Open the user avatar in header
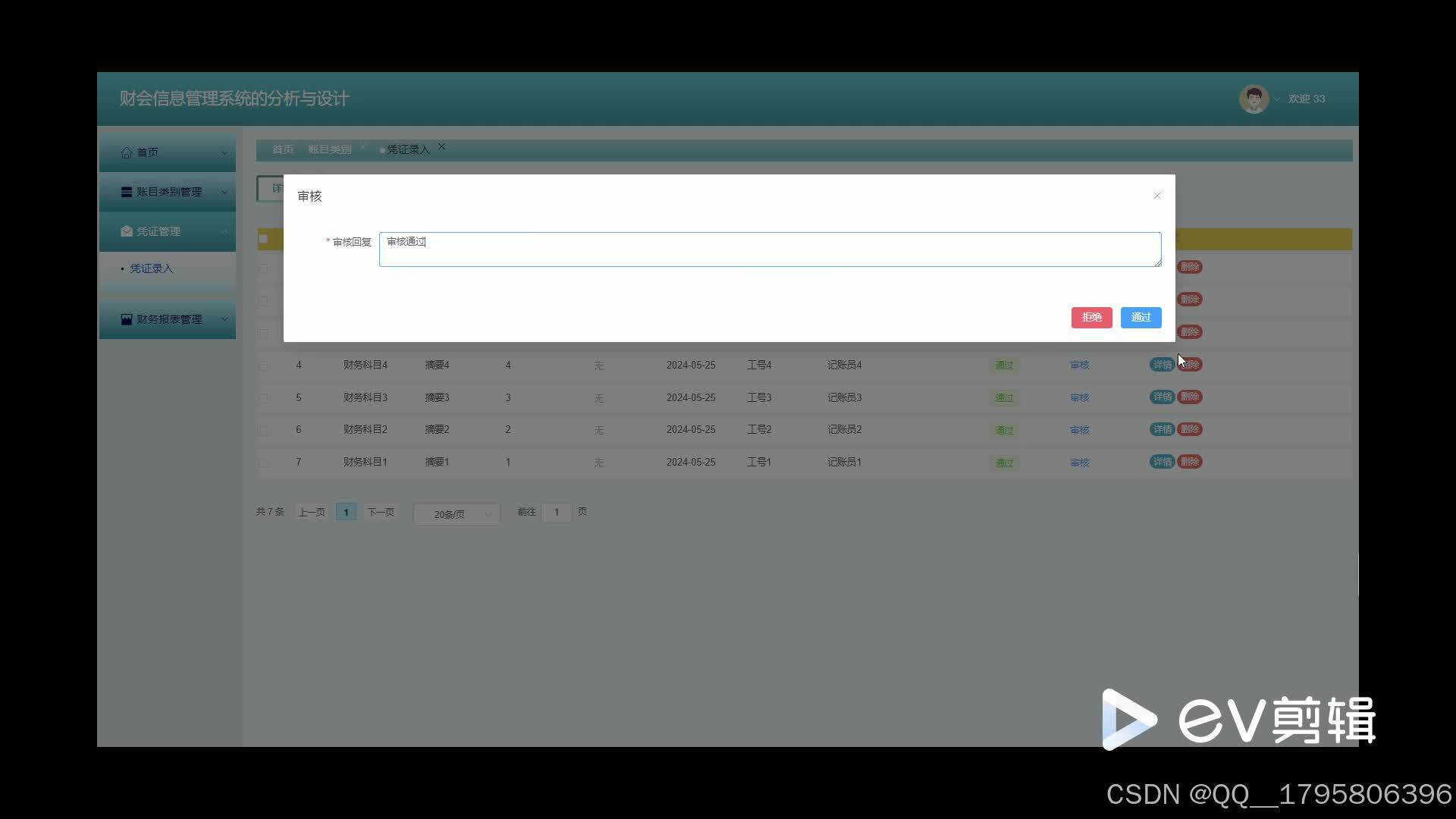 pos(1254,99)
